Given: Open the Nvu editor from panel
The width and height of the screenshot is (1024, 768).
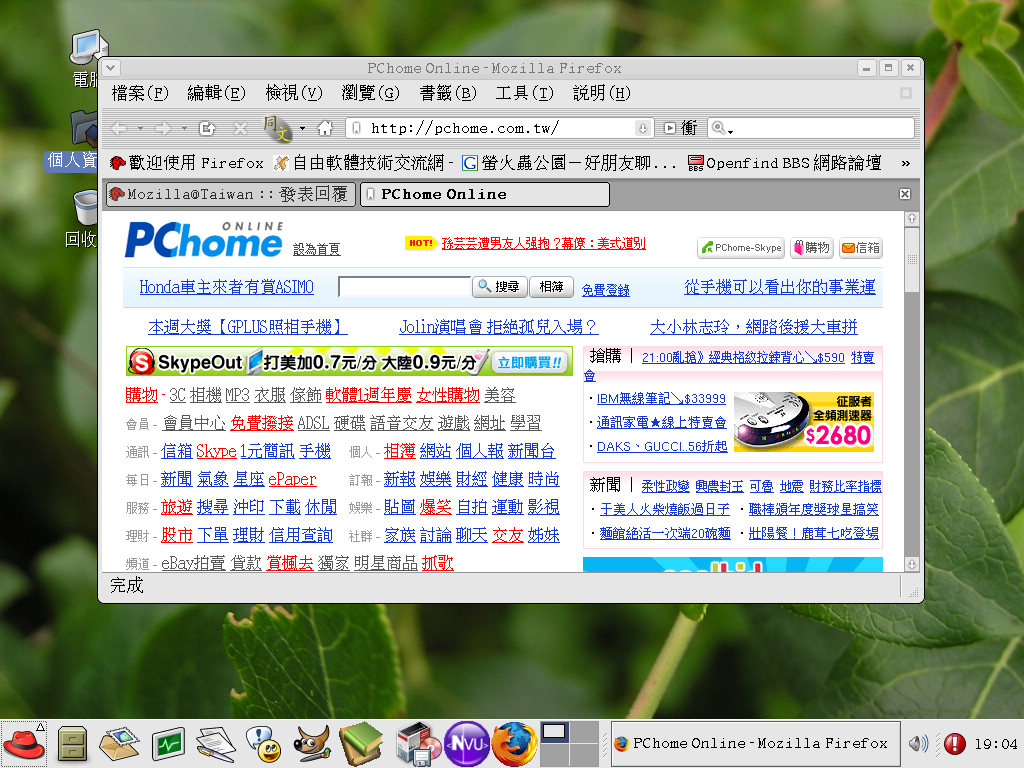Looking at the screenshot, I should tap(464, 743).
